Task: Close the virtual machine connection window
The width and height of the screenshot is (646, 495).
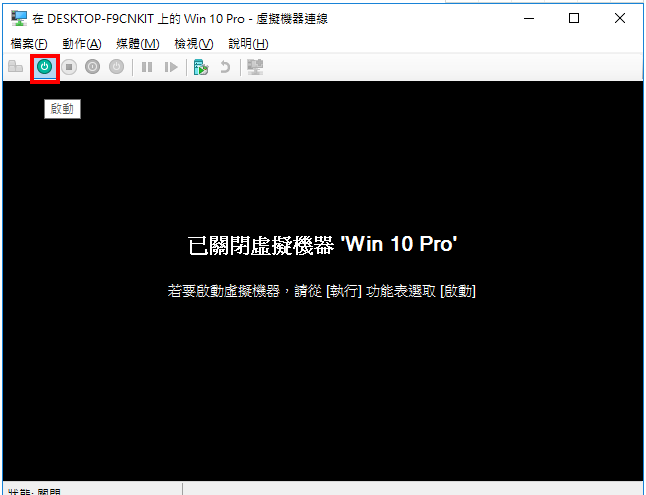Action: click(620, 19)
